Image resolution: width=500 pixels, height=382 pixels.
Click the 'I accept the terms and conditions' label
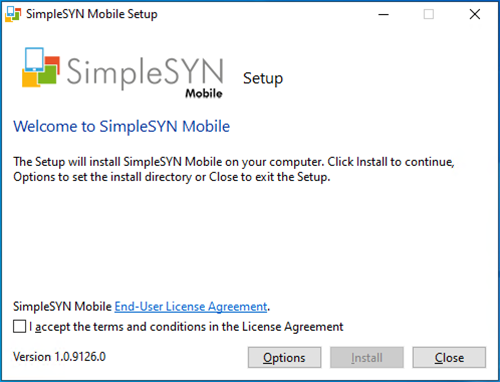click(x=186, y=327)
